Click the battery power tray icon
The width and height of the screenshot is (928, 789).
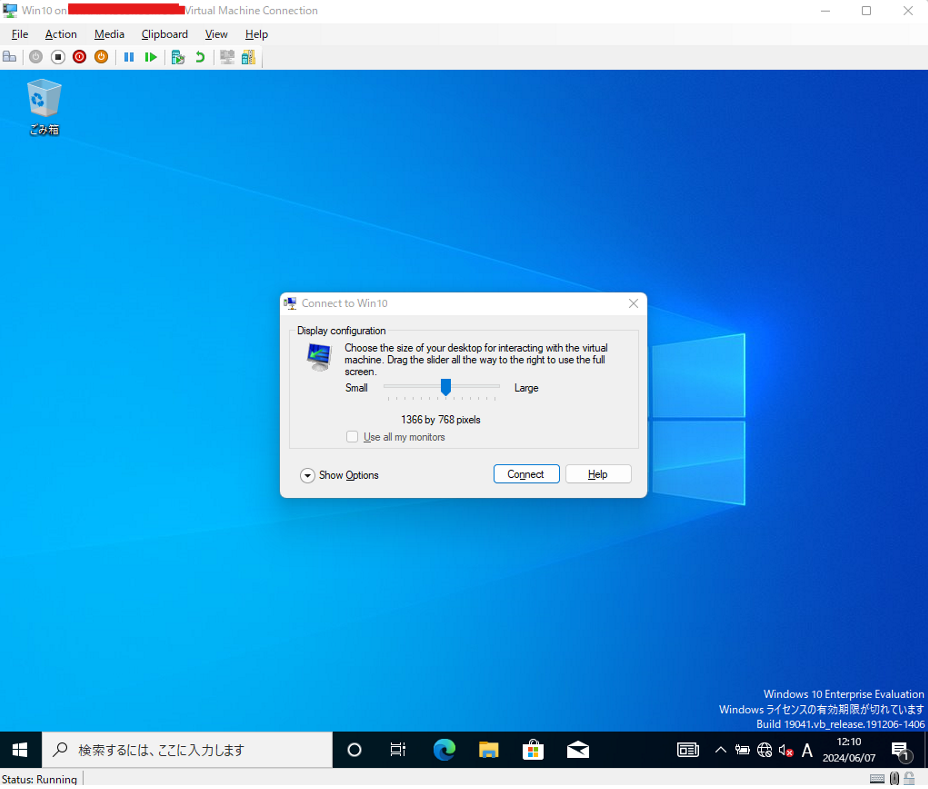[x=742, y=750]
